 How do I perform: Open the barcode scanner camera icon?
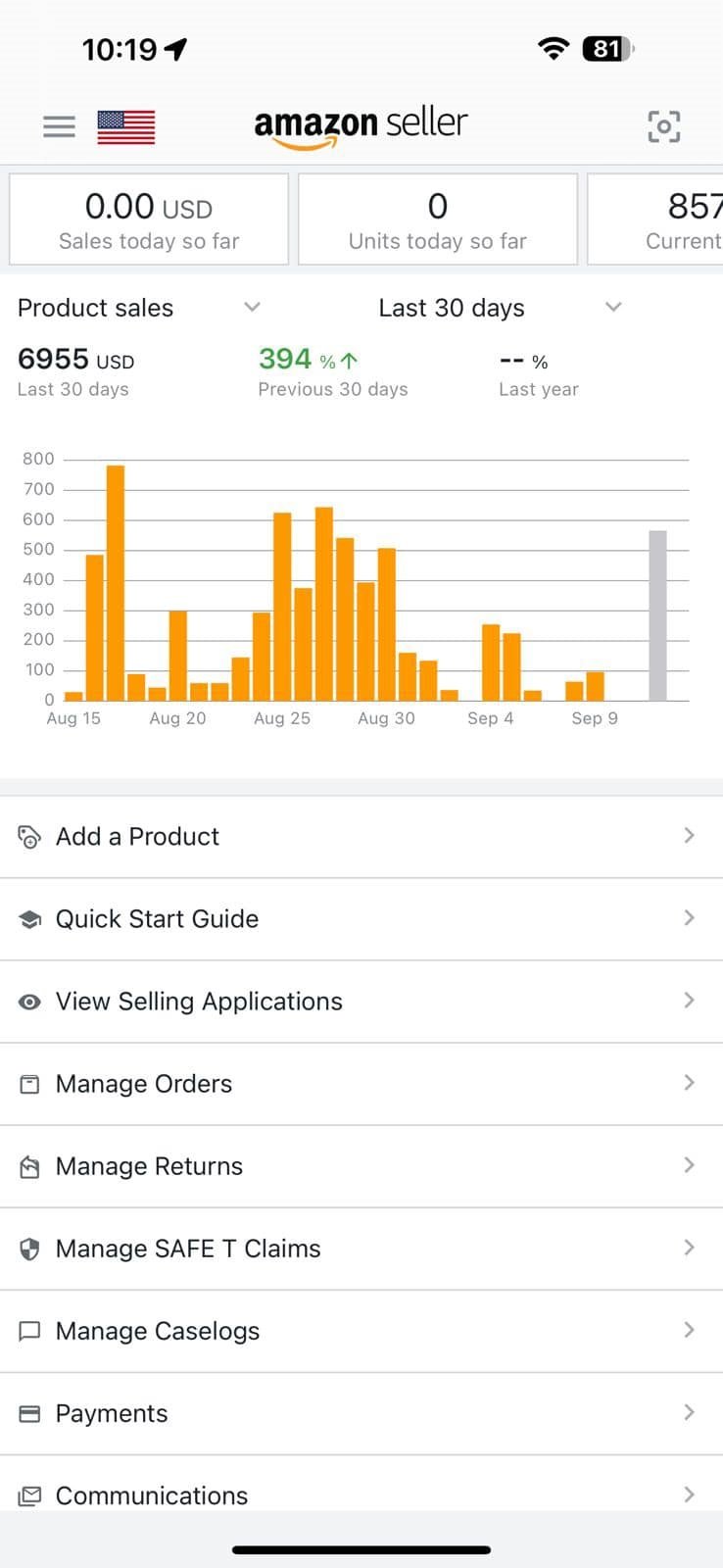[x=663, y=126]
